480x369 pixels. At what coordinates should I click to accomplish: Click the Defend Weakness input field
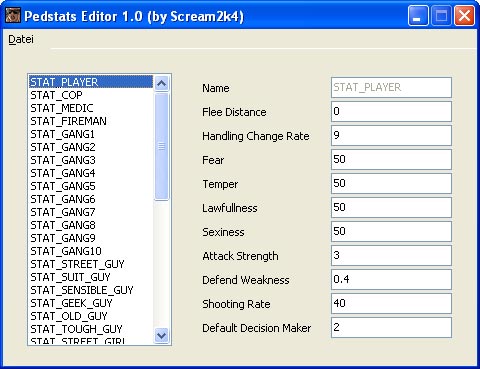tap(391, 280)
